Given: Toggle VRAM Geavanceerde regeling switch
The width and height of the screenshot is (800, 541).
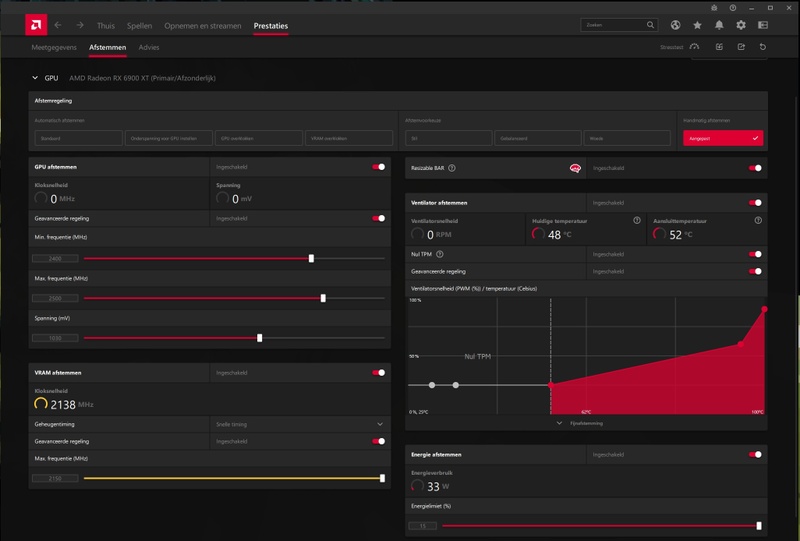Looking at the screenshot, I should pyautogui.click(x=379, y=441).
